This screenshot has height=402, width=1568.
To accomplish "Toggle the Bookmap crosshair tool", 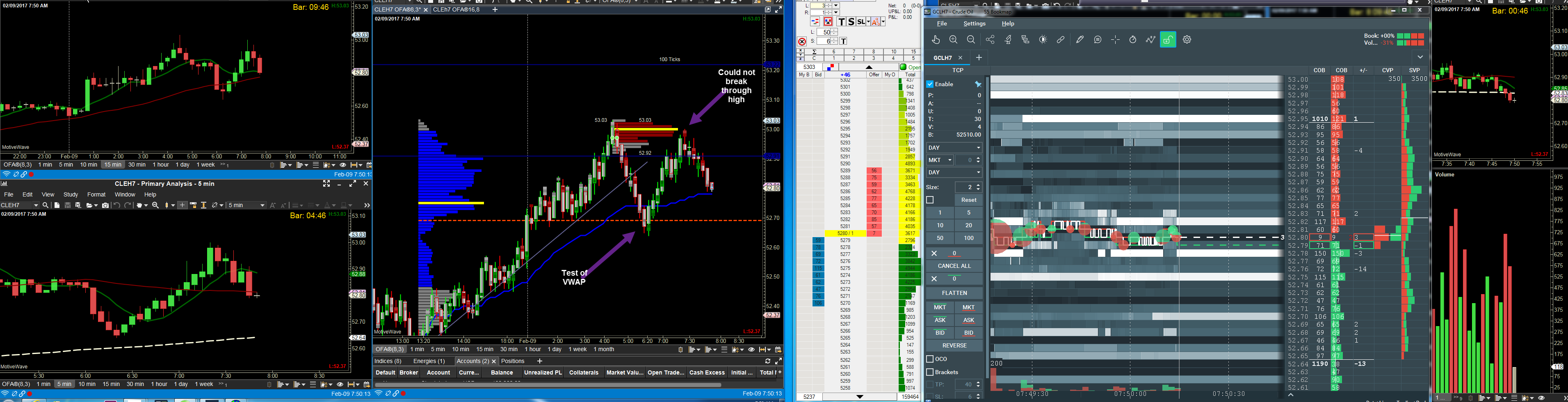I will [x=1115, y=40].
